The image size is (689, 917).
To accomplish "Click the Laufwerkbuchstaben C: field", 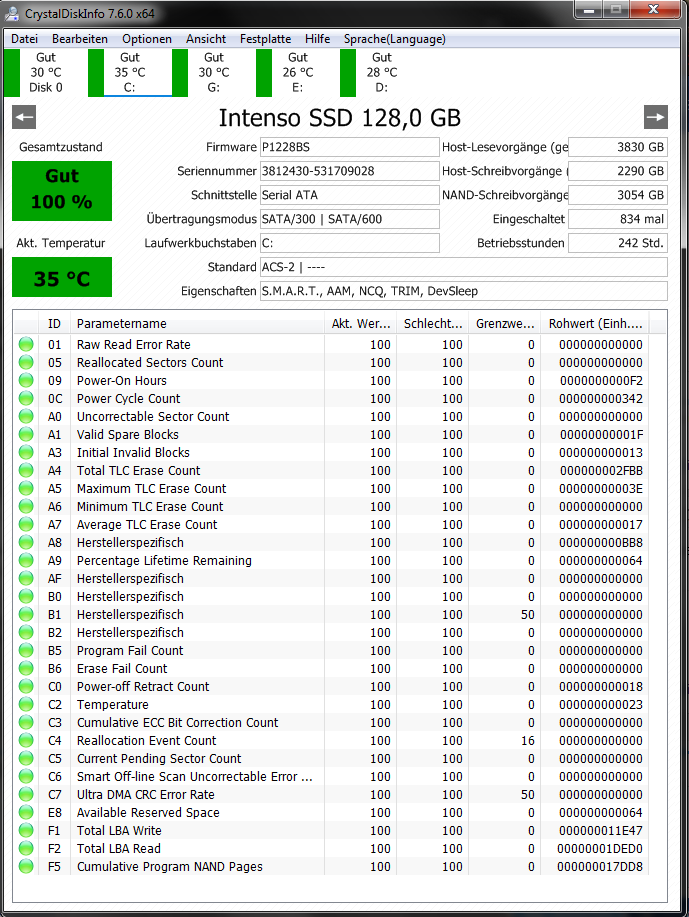I will tap(350, 243).
